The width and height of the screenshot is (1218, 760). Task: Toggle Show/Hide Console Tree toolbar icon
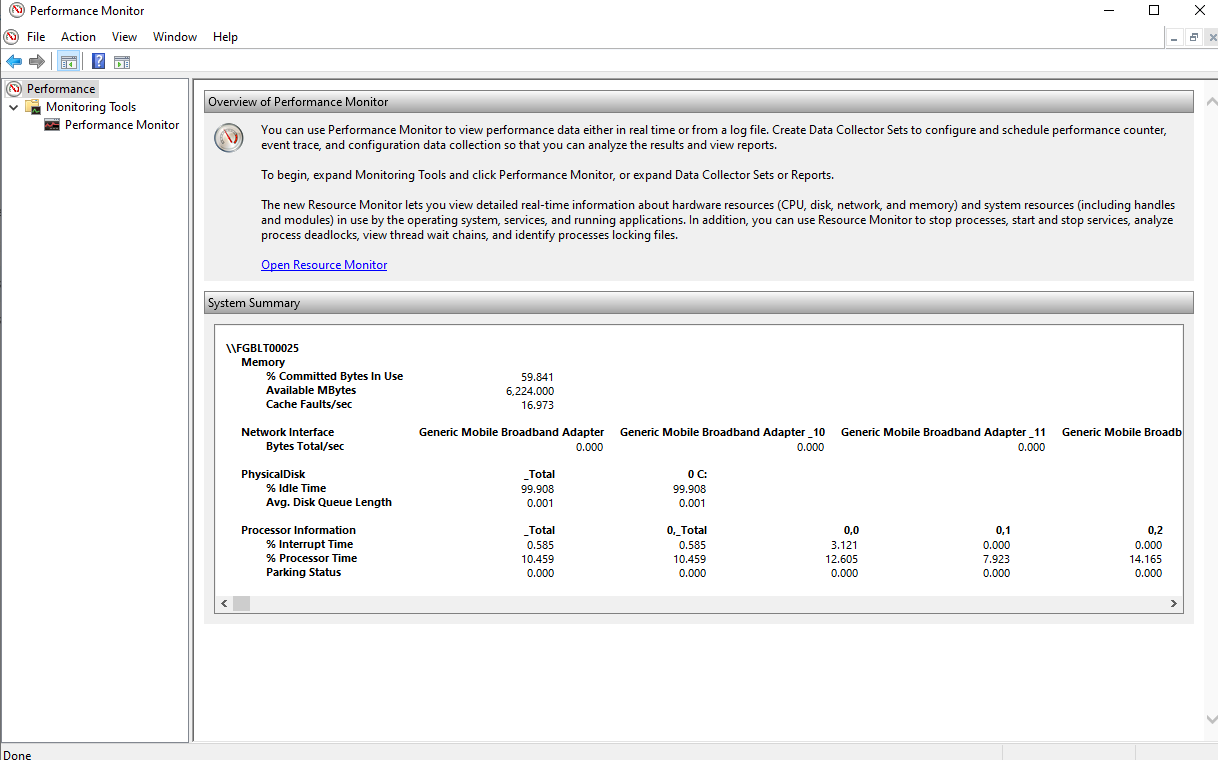pyautogui.click(x=69, y=62)
